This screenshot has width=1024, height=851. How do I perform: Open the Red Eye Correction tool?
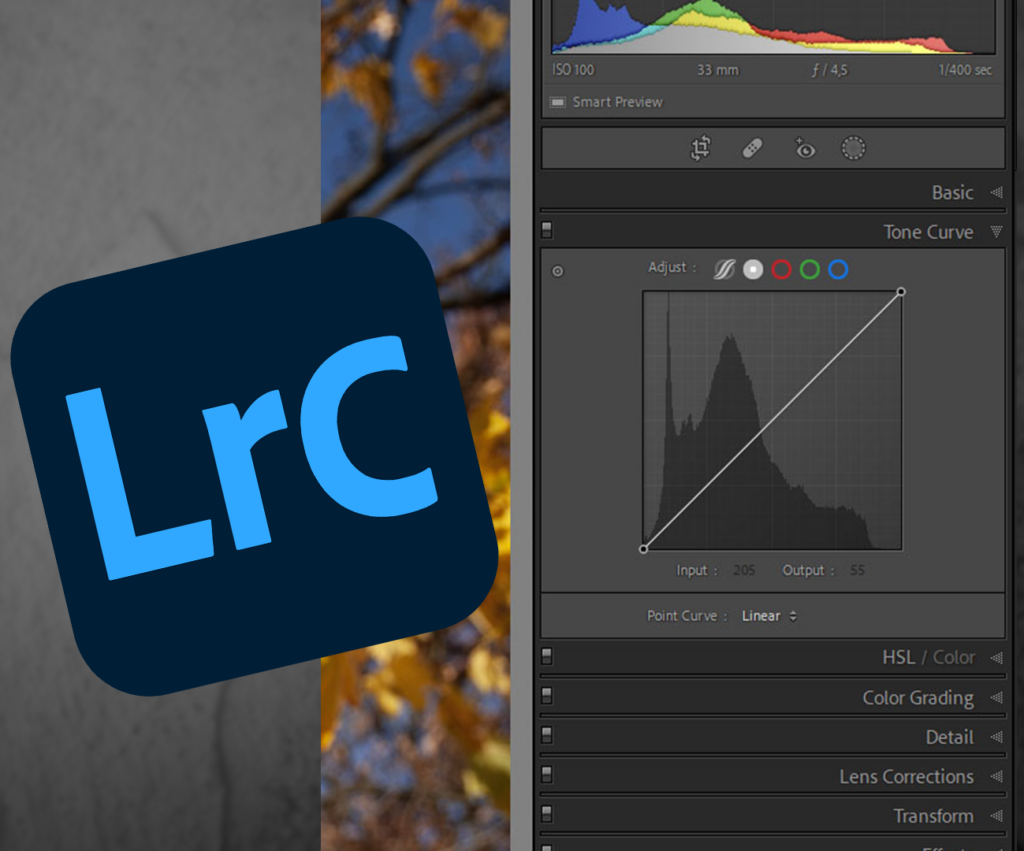tap(804, 148)
